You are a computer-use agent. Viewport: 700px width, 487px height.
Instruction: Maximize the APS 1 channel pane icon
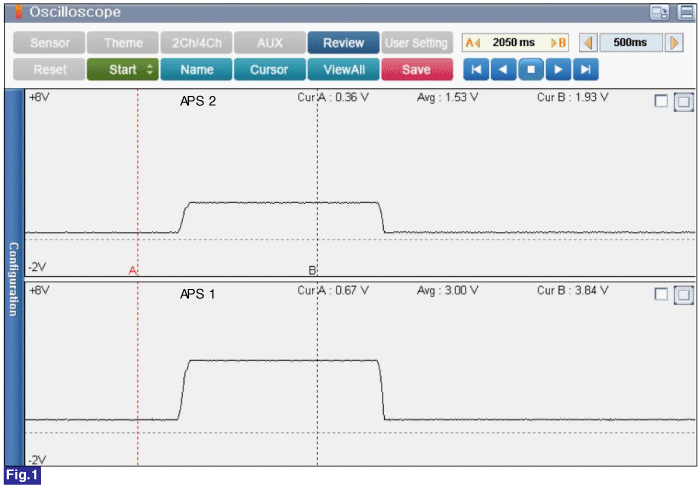[x=683, y=295]
